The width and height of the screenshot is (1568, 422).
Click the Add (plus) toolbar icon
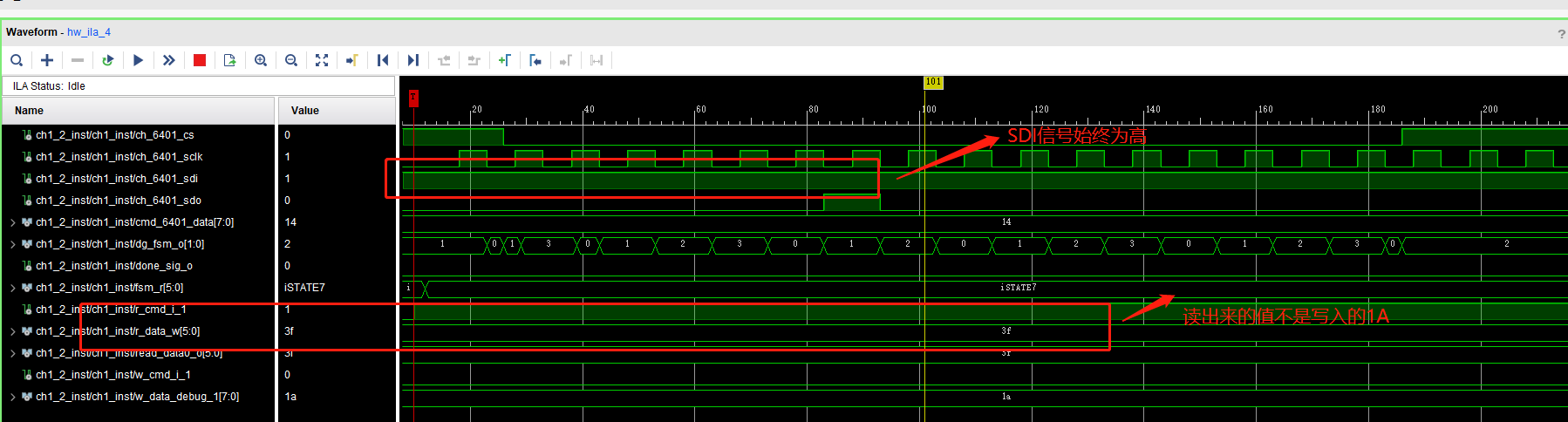(47, 60)
